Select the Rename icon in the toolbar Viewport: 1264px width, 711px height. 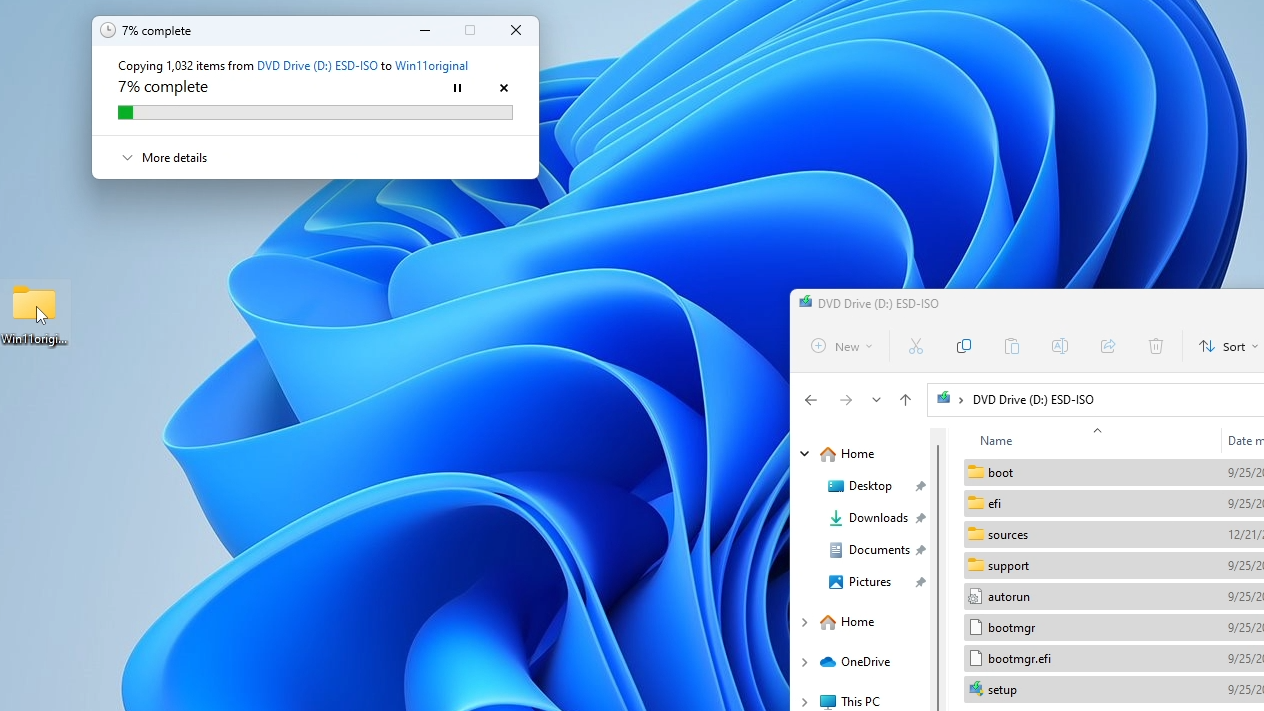click(x=1059, y=346)
